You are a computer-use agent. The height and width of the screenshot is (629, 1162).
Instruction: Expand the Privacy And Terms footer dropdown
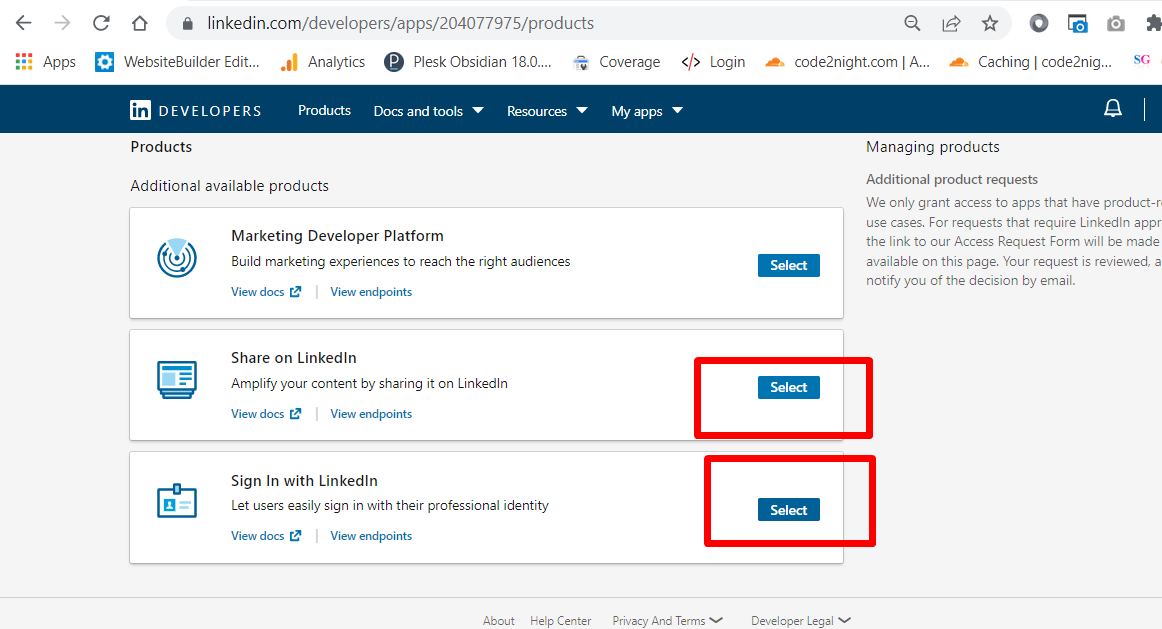pyautogui.click(x=667, y=621)
